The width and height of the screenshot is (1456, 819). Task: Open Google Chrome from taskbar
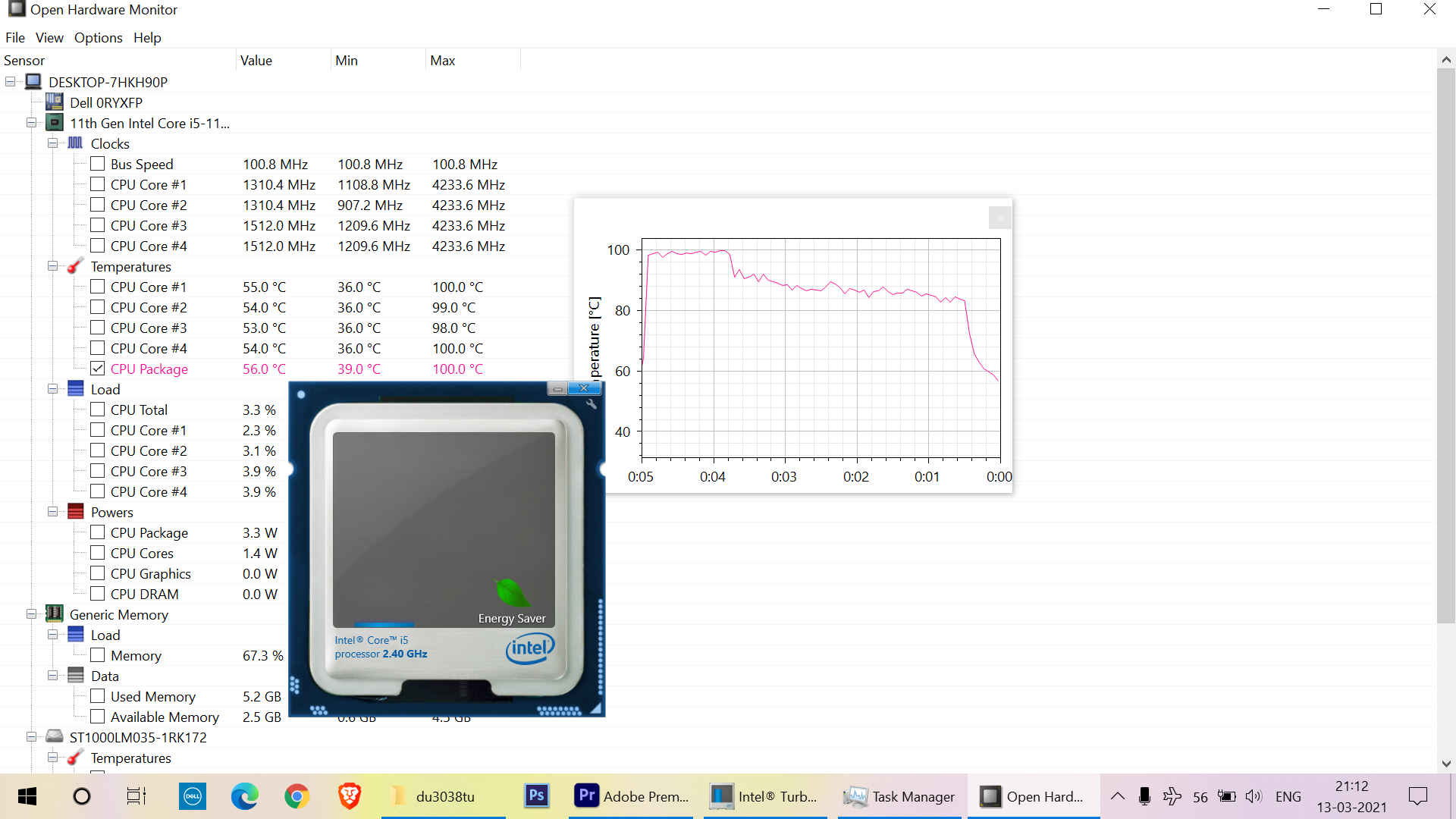(297, 796)
